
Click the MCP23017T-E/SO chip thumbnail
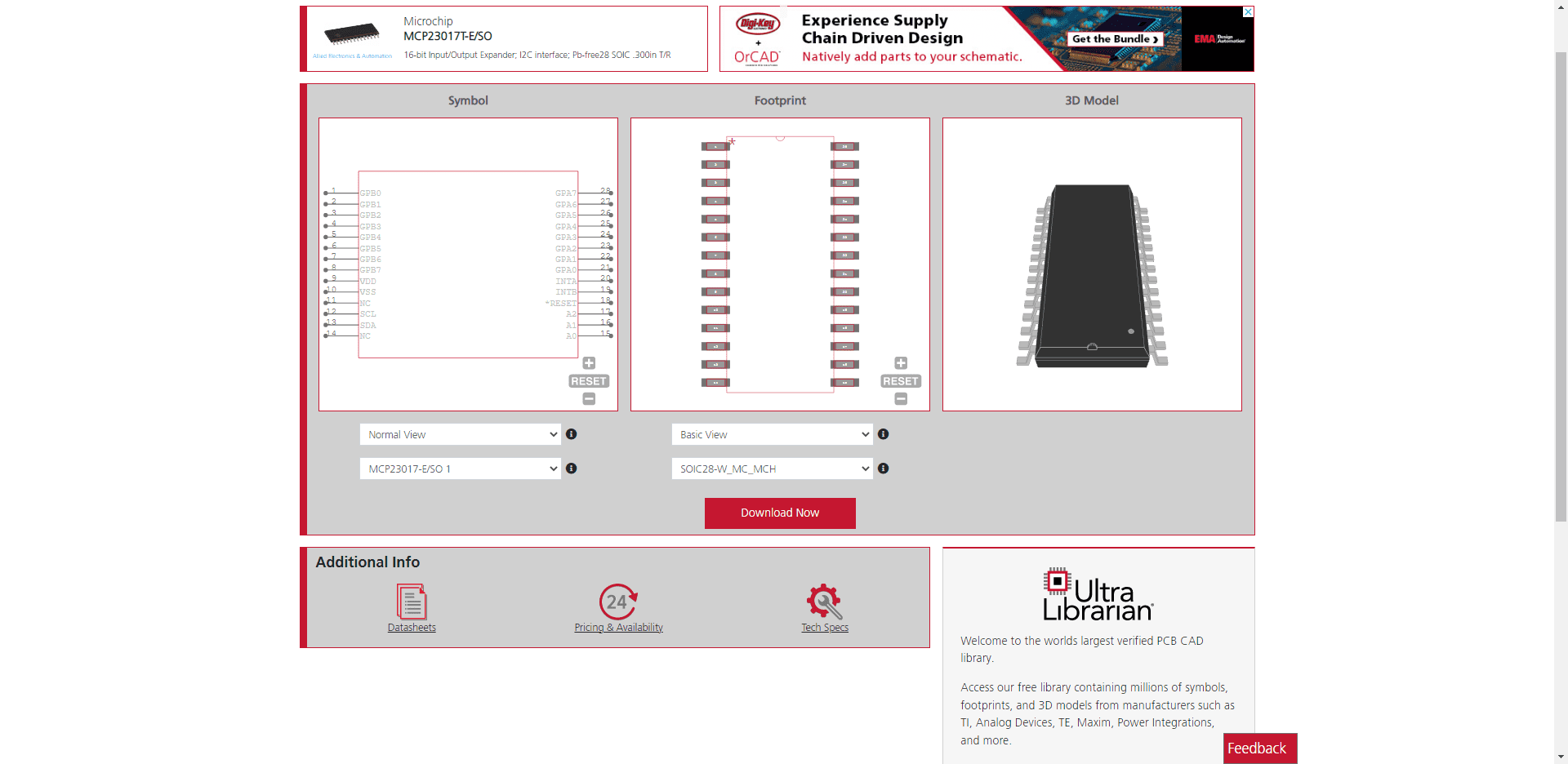(352, 33)
